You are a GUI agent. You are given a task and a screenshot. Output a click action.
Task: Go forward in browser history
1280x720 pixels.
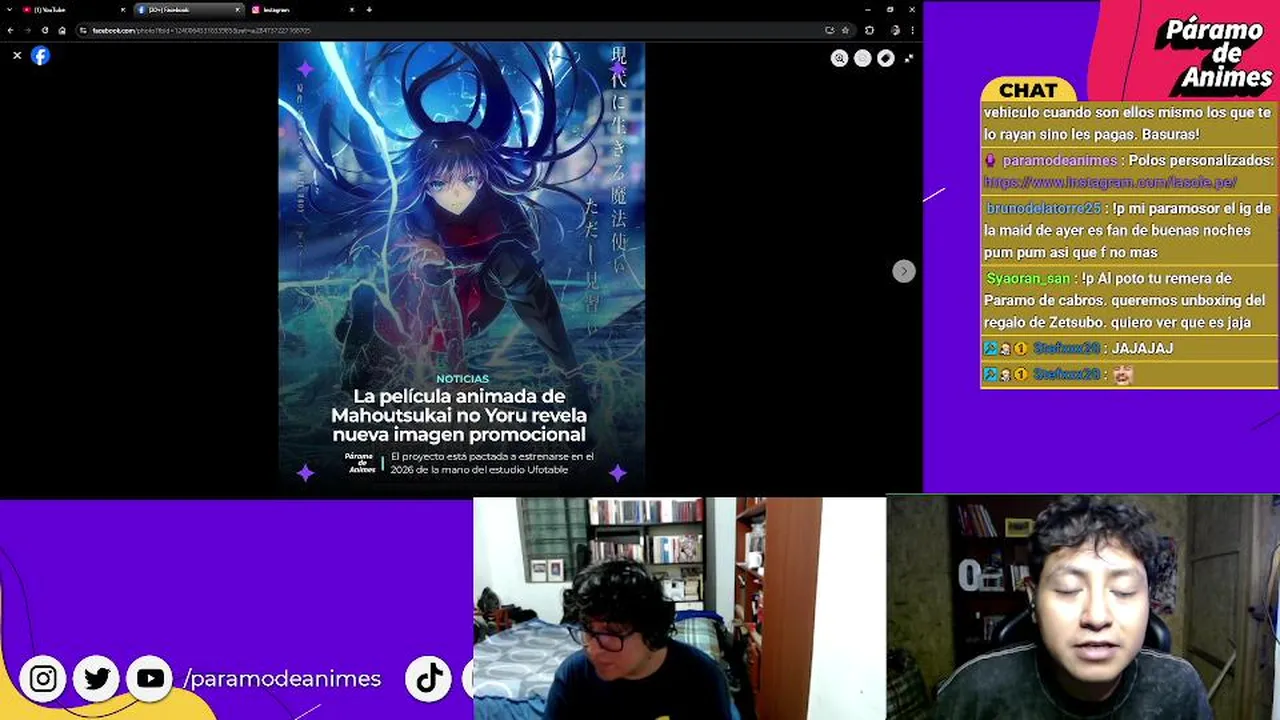point(27,30)
